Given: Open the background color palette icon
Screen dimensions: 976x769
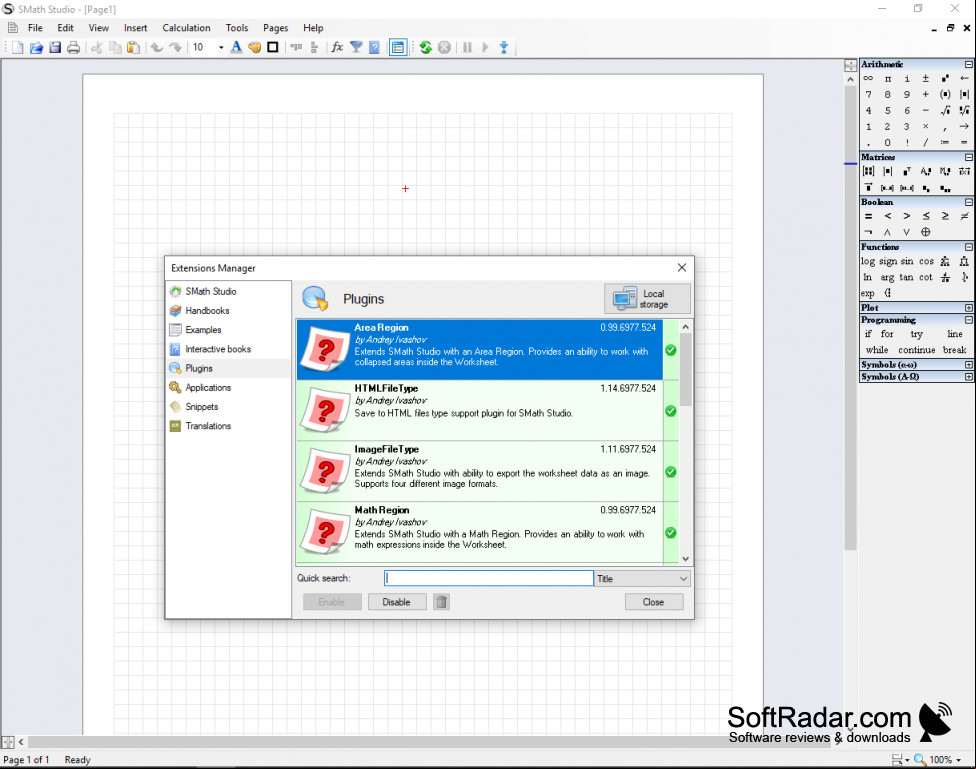Looking at the screenshot, I should coord(254,47).
